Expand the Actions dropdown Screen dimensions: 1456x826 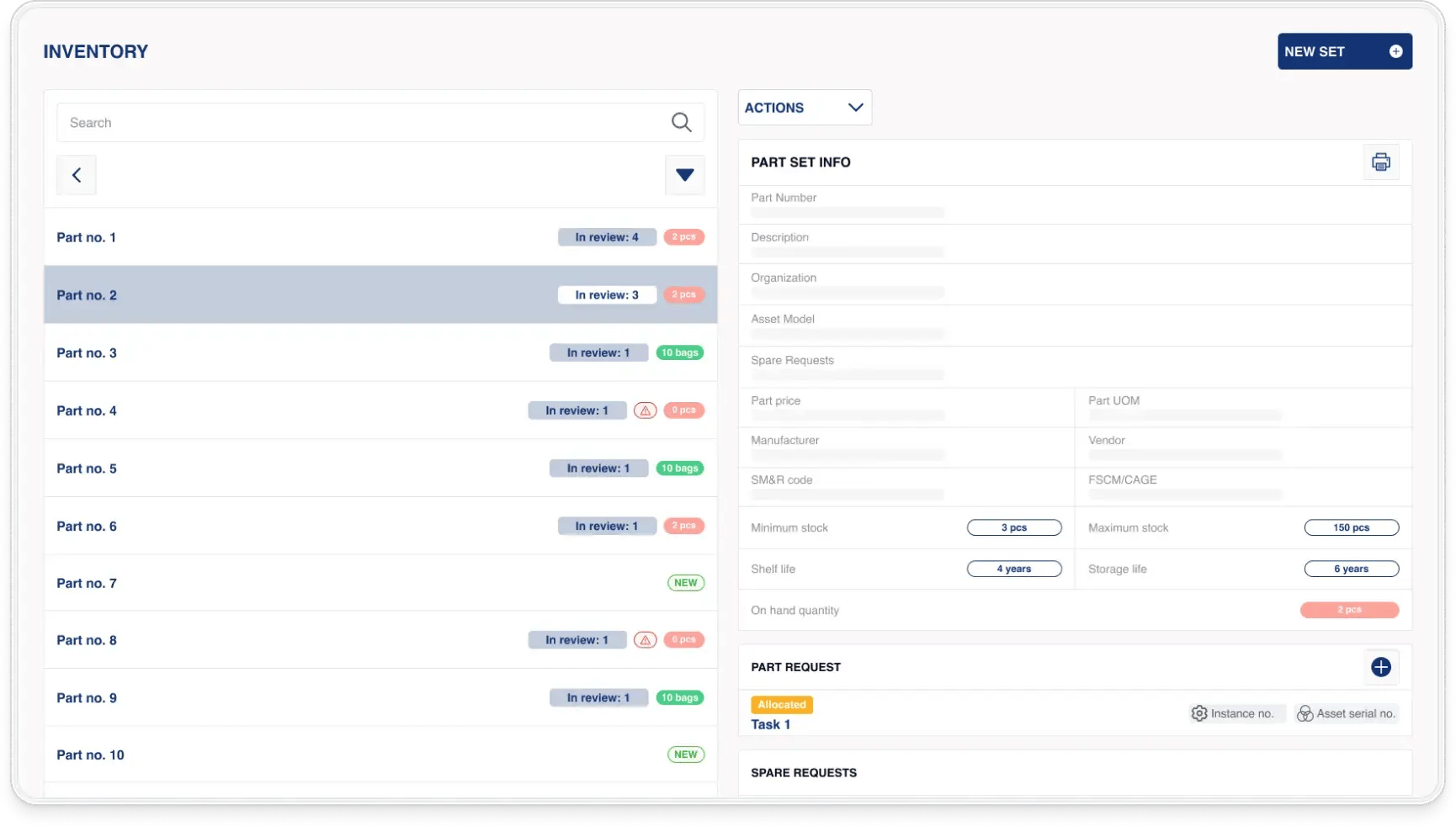click(804, 108)
